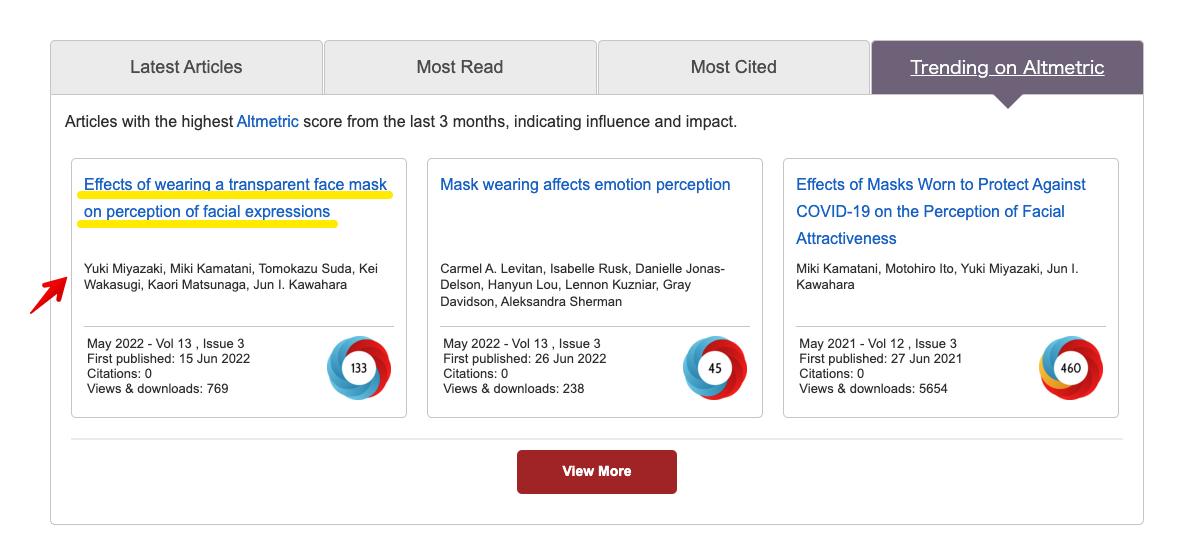Open 'Mask wearing affects emotion perception' article
Screen dimensions: 1195x555
(x=585, y=185)
